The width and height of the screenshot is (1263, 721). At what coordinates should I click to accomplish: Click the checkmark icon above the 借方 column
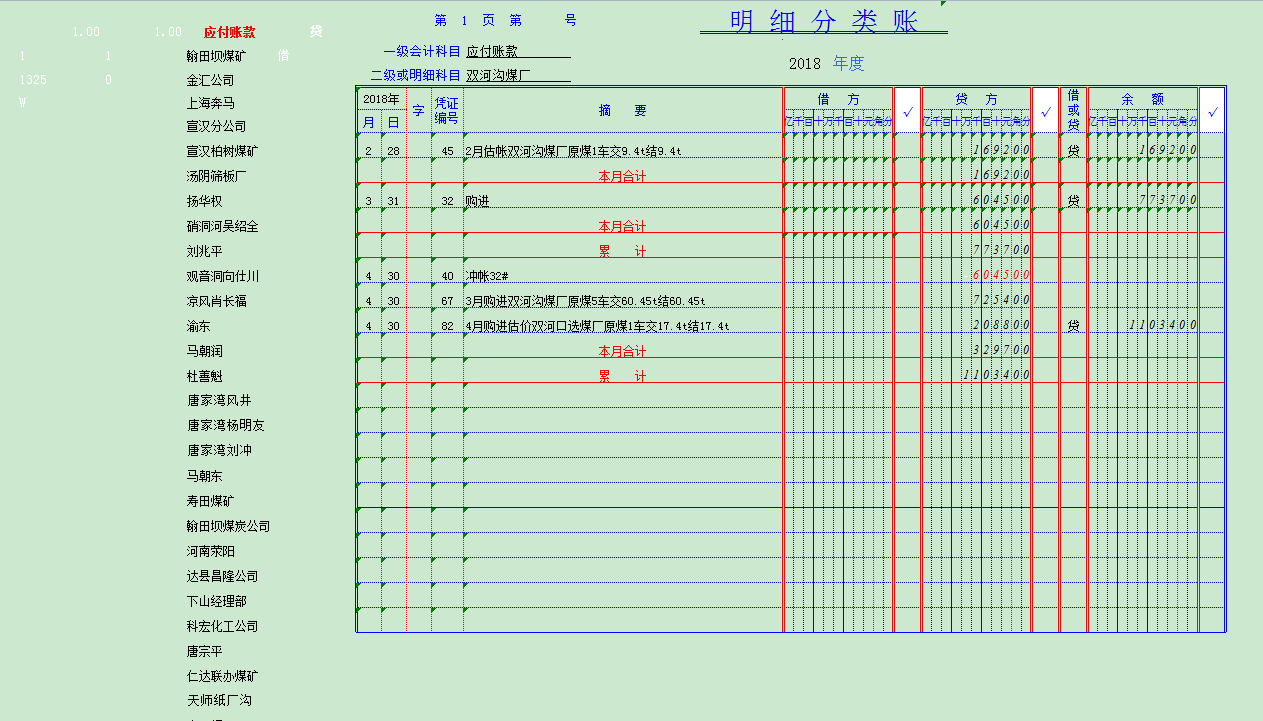point(907,111)
